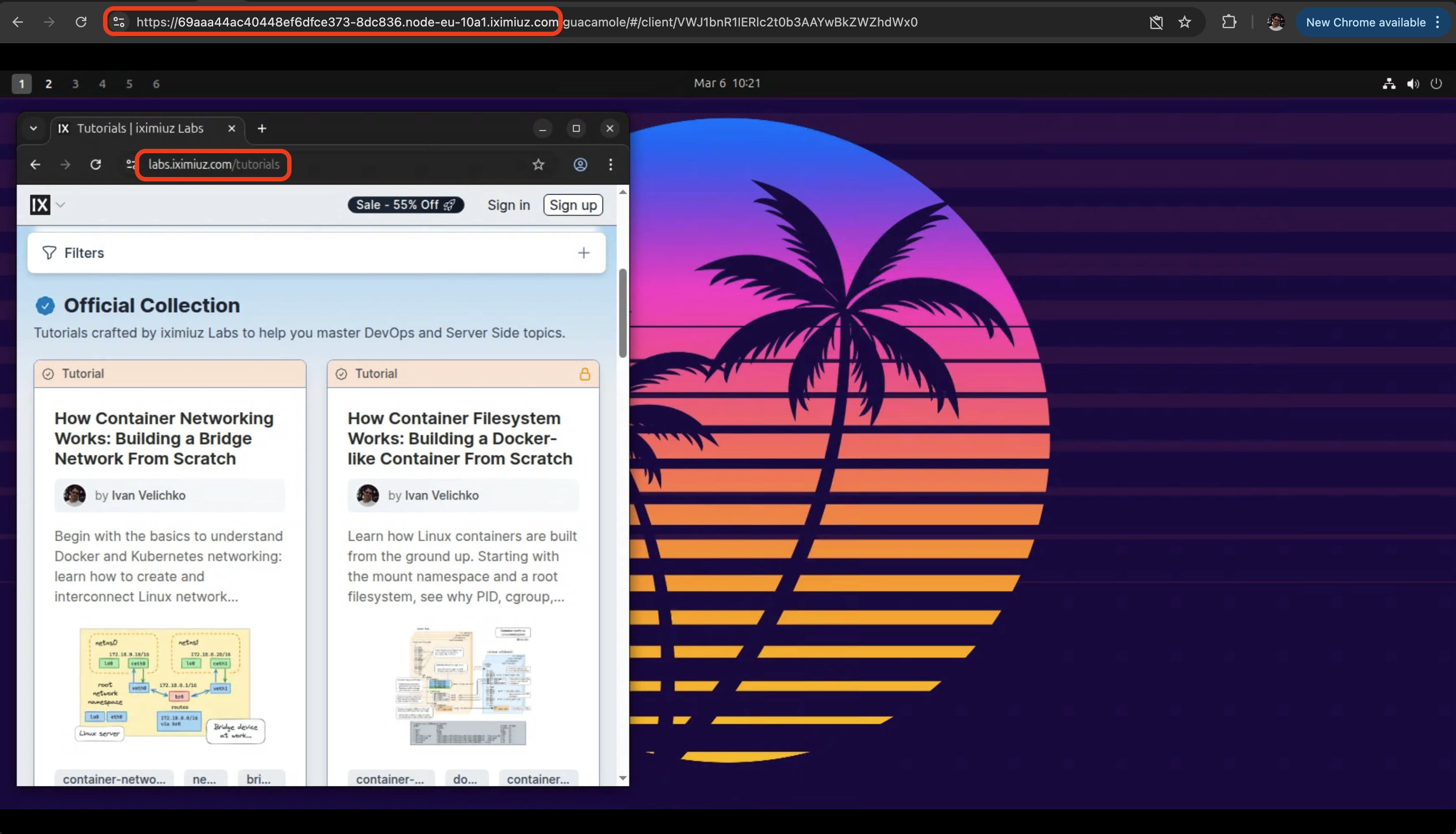Close the Tutorials | iximiuz Labs tab
The image size is (1456, 834).
click(x=231, y=128)
